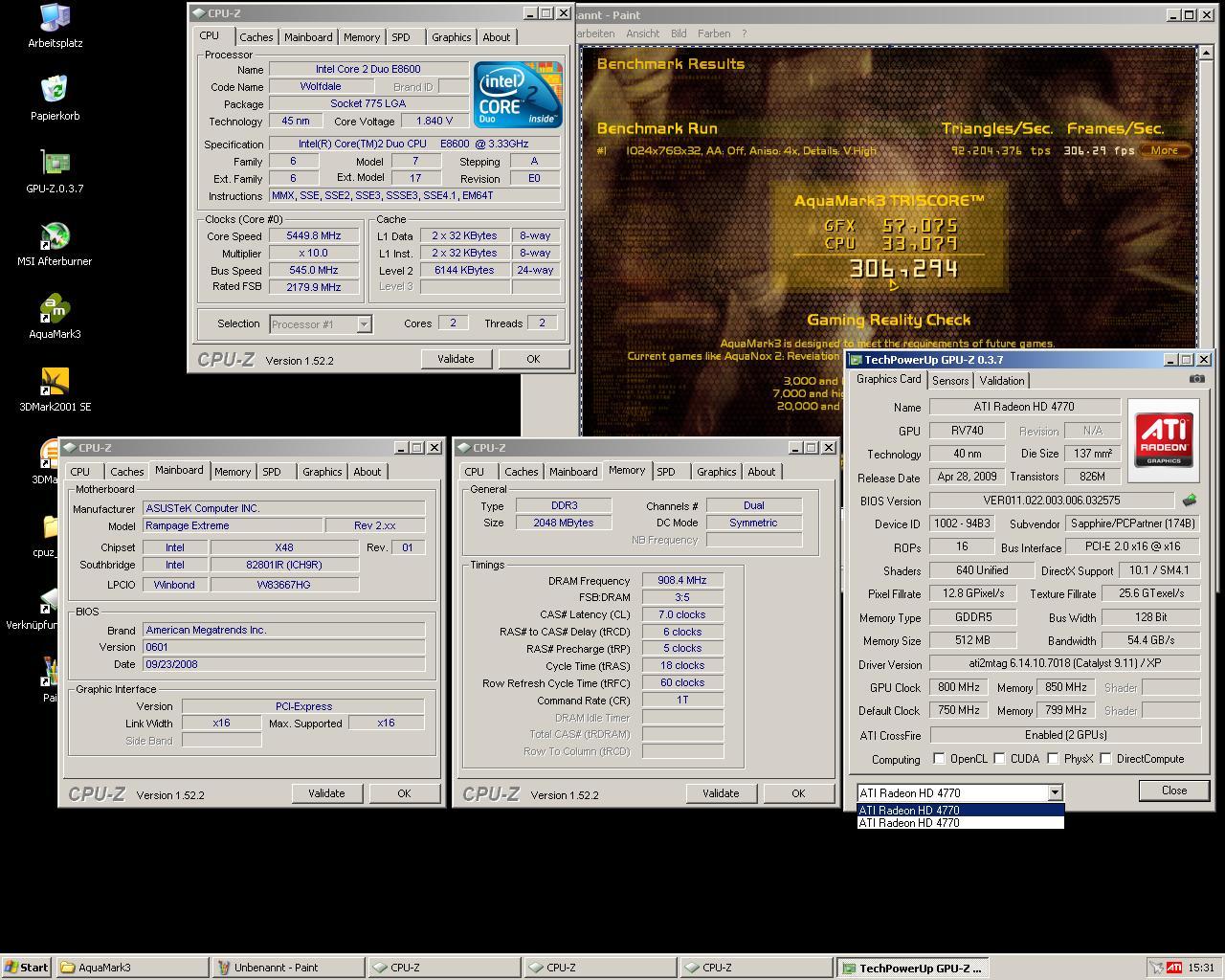Image resolution: width=1225 pixels, height=980 pixels.
Task: Click the ATI tray icon in system tray
Action: click(x=1174, y=968)
